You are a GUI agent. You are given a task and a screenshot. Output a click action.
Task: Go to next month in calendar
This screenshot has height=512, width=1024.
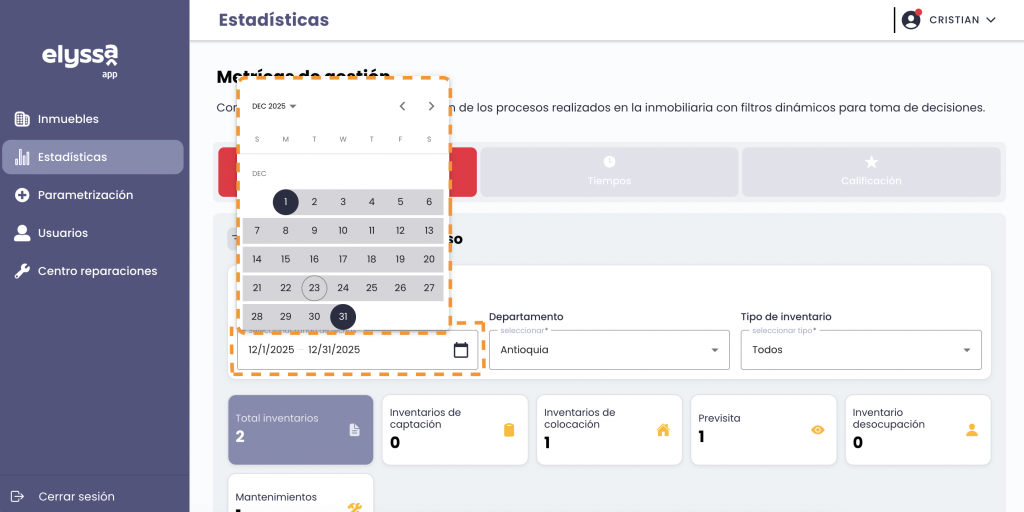point(431,106)
